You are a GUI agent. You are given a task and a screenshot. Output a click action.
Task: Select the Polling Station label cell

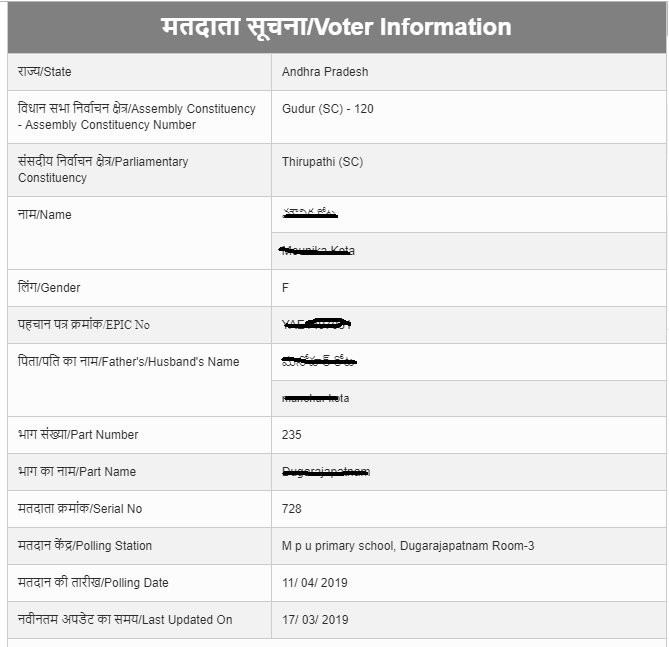(140, 546)
